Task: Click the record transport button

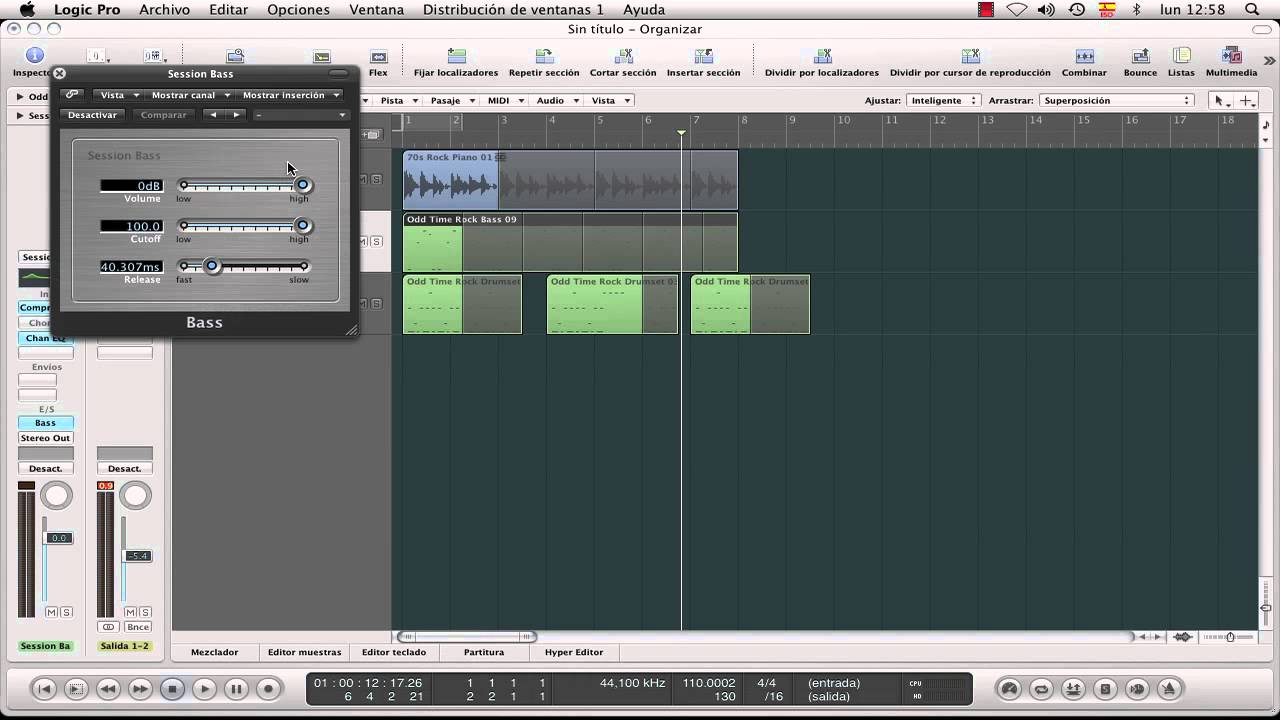Action: click(268, 689)
